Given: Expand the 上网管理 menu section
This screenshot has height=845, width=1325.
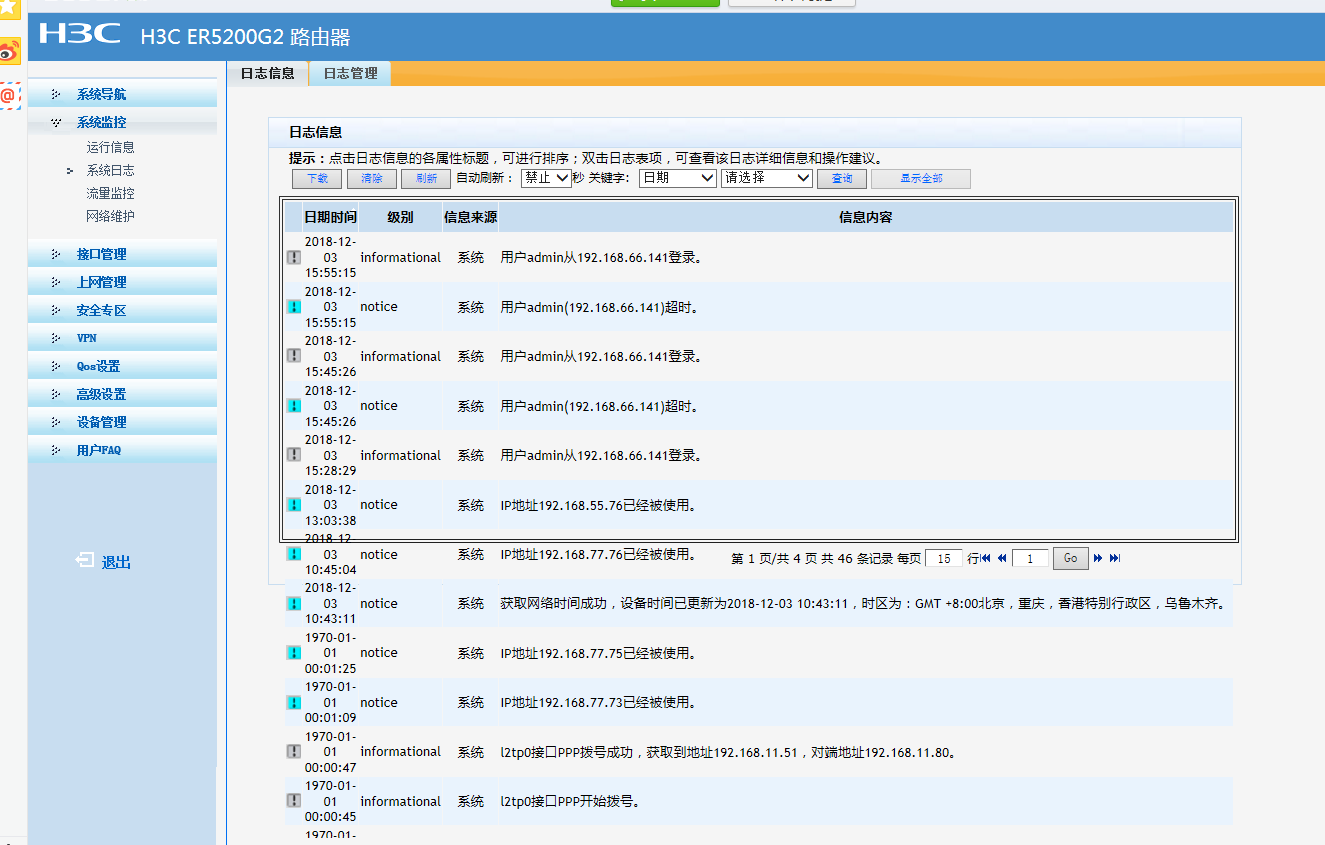Looking at the screenshot, I should pos(122,282).
